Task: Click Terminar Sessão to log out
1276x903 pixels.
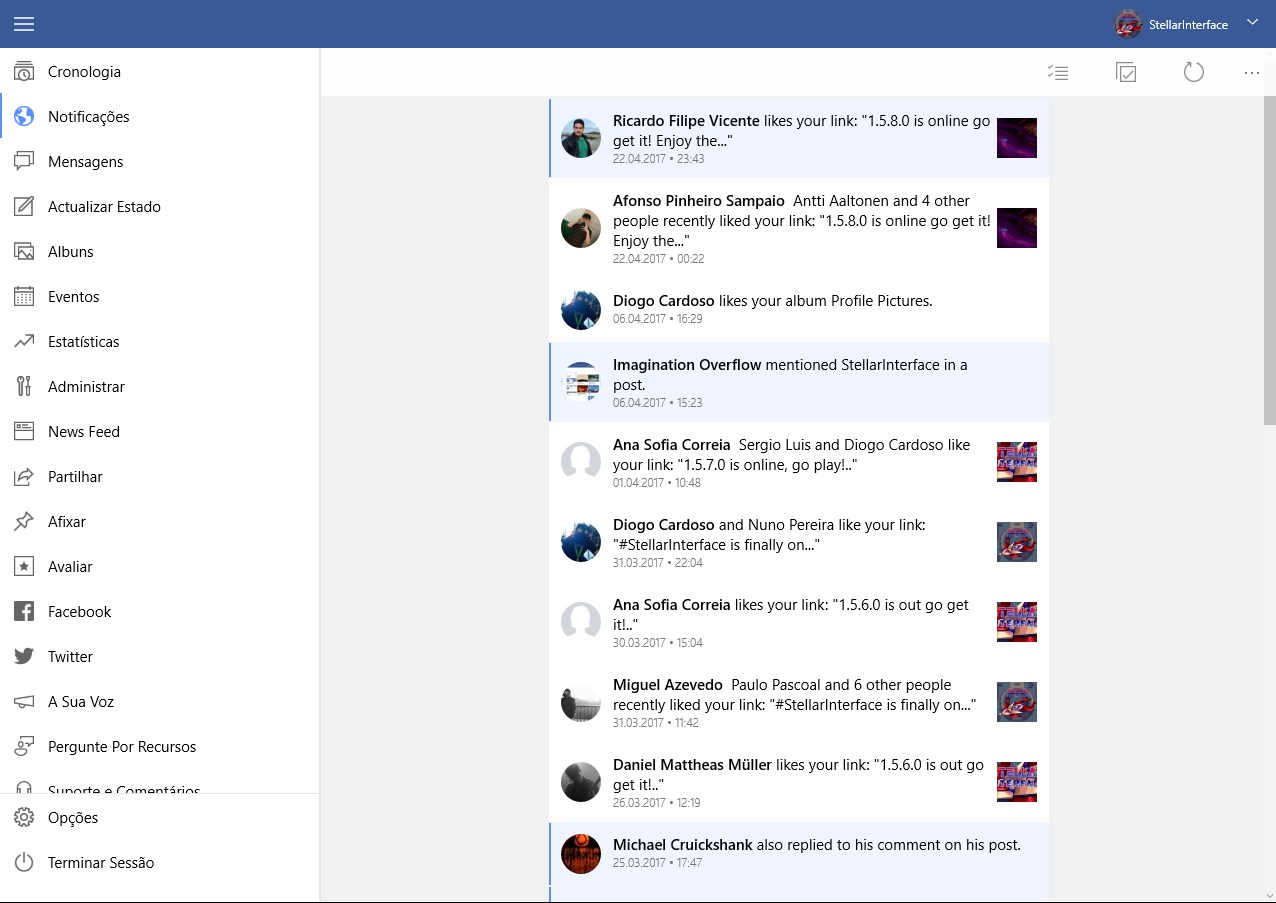Action: [x=100, y=861]
